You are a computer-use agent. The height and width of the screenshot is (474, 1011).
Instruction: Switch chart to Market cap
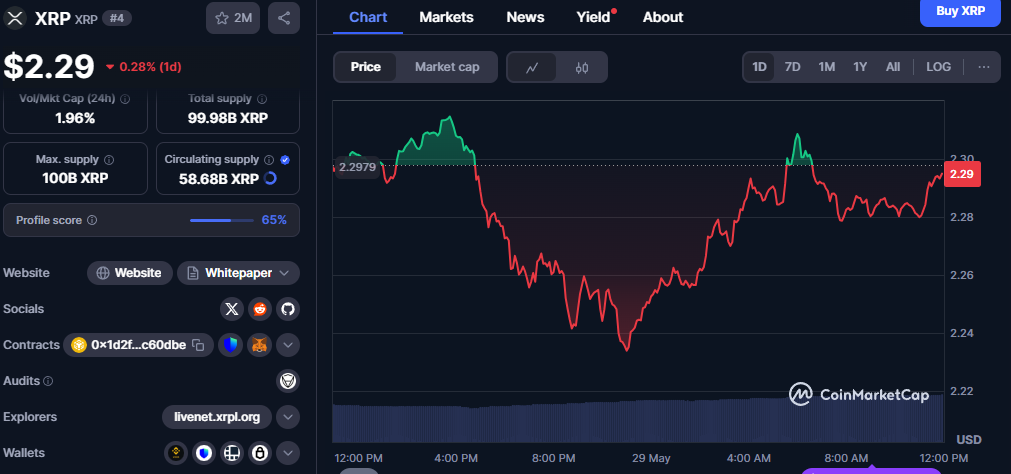[447, 67]
